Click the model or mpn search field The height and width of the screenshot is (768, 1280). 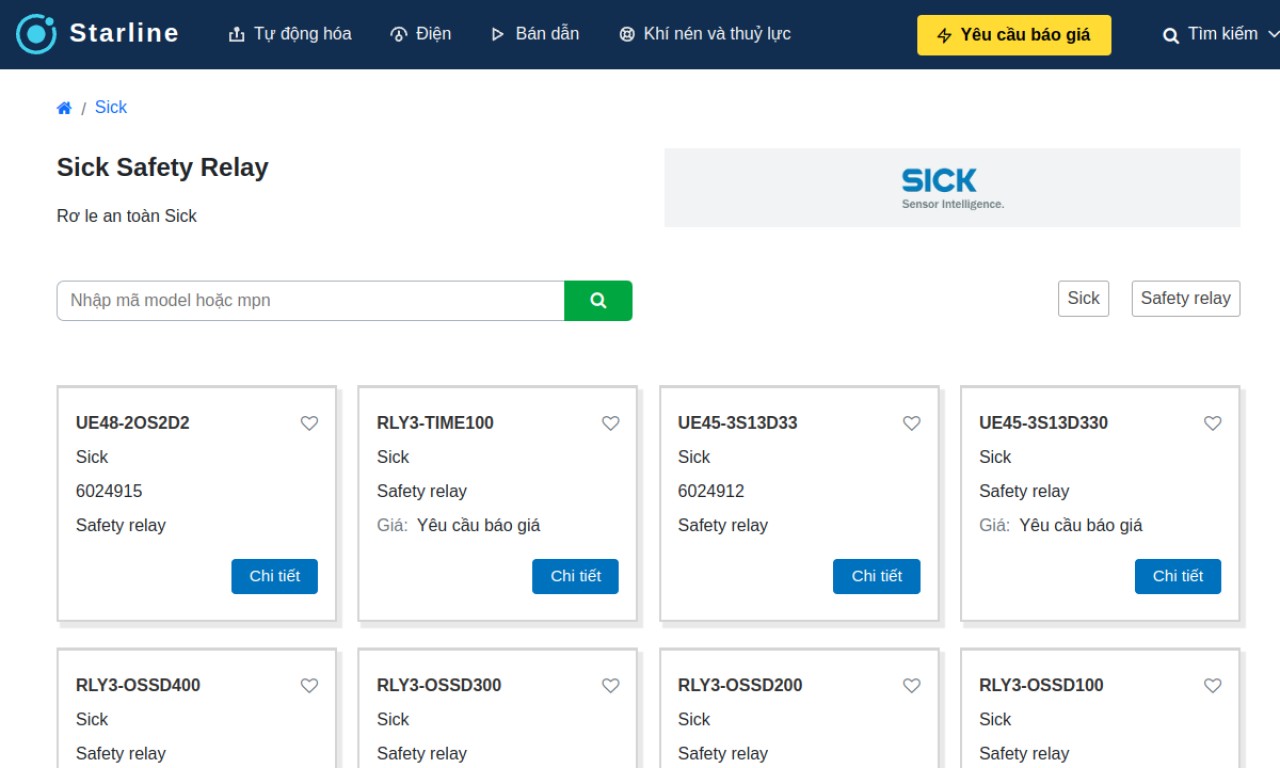311,300
